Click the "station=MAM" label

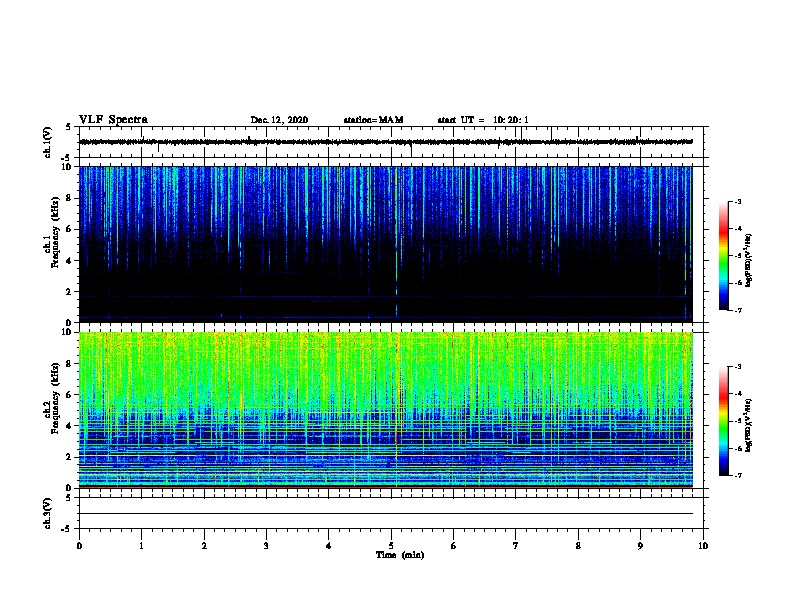(373, 120)
